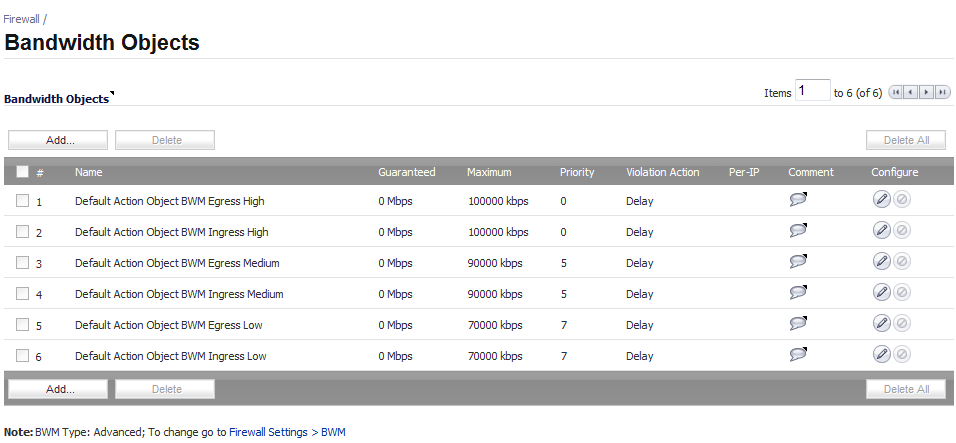Screen dimensions: 956x443
Task: Go to the next page arrow
Action: 927,92
